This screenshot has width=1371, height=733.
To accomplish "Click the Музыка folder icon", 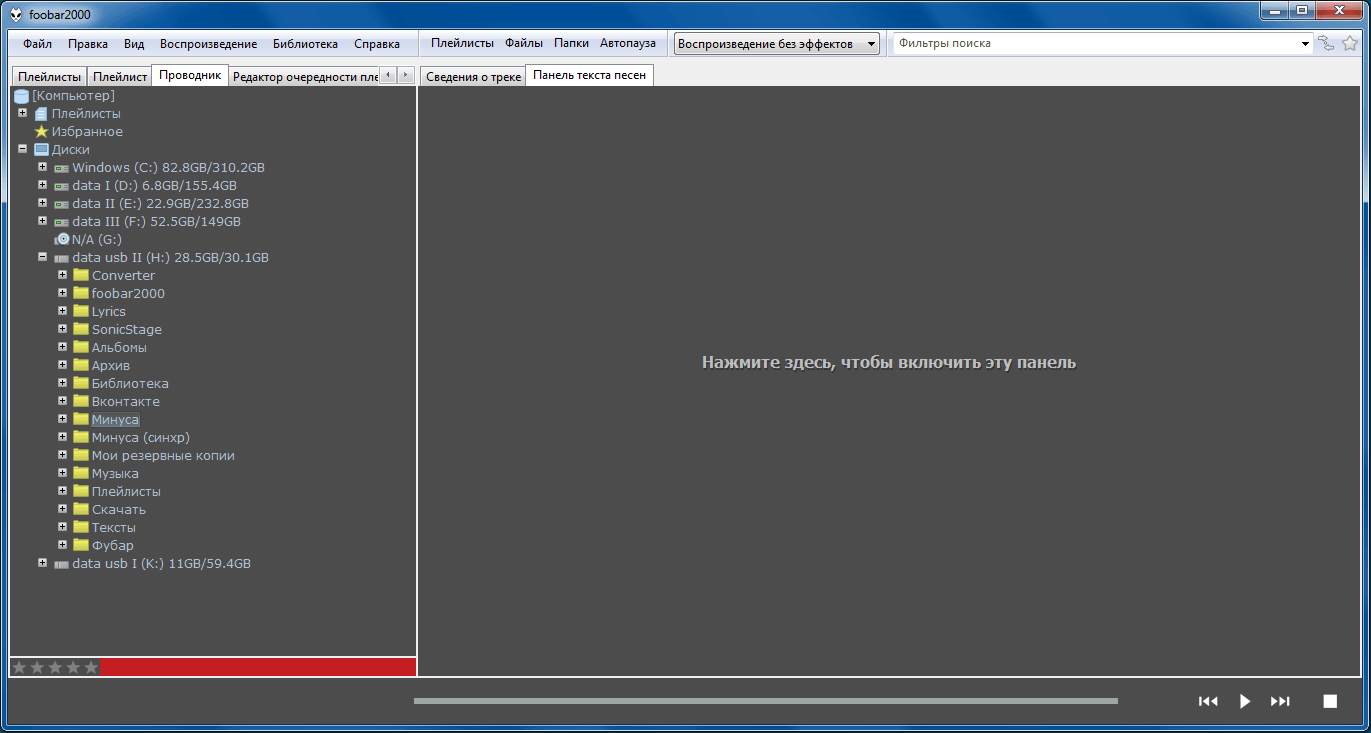I will (81, 474).
